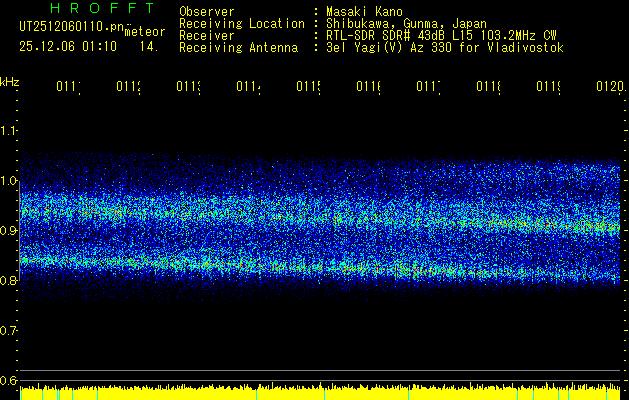Click the 1.0 frequency axis label
Screen dimensions: 629x400
pyautogui.click(x=9, y=181)
